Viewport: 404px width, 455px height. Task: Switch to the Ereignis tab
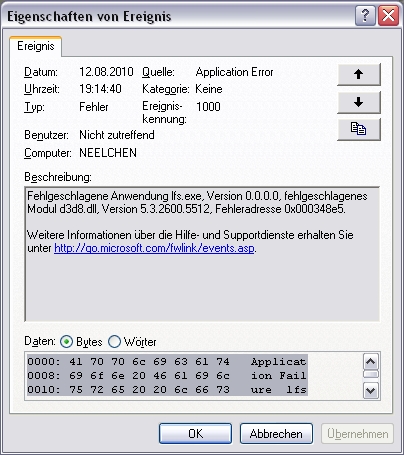pyautogui.click(x=36, y=46)
